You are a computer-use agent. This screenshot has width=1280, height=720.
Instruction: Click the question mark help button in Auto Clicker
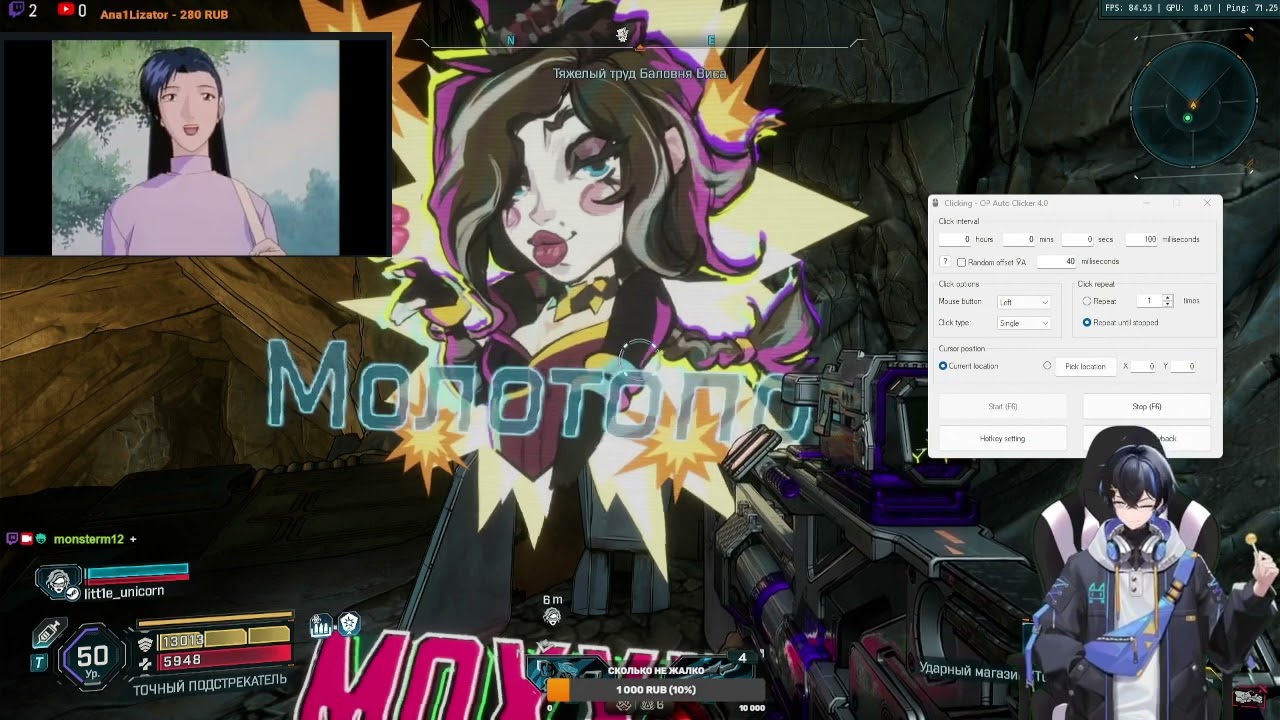pyautogui.click(x=944, y=262)
